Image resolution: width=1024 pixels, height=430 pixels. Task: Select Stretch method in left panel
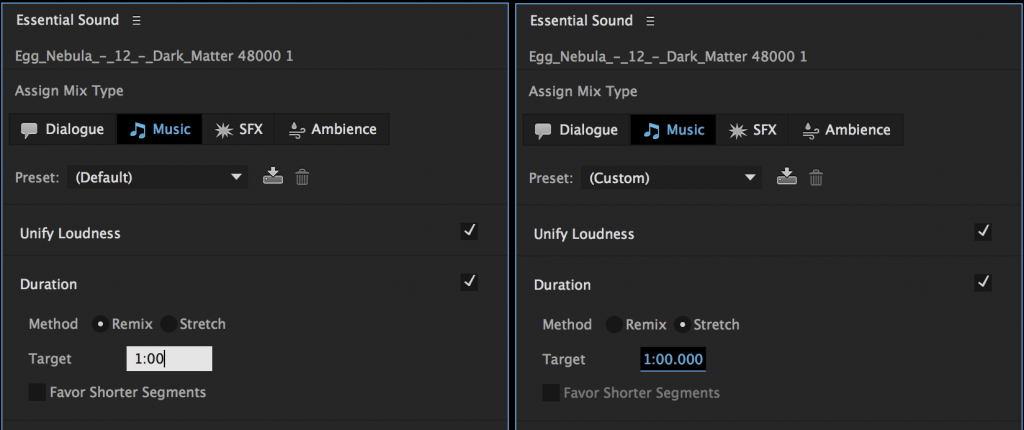168,324
